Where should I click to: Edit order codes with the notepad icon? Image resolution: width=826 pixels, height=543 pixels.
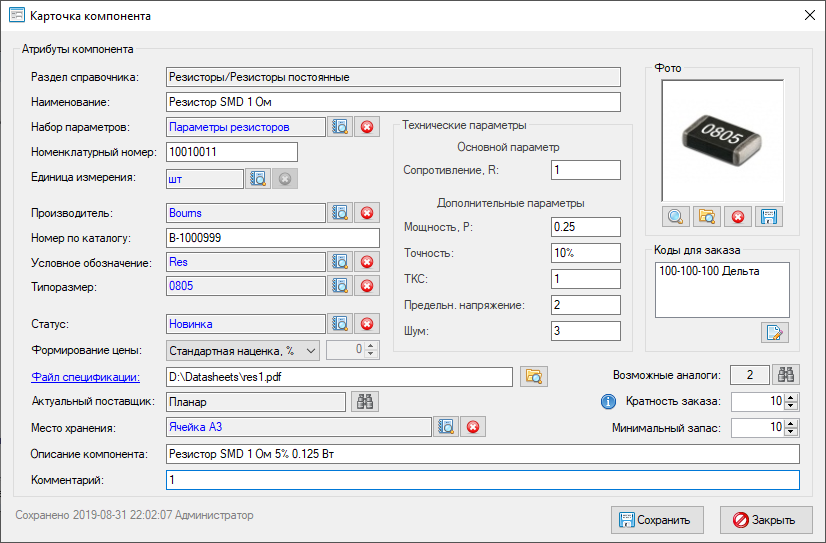click(775, 332)
